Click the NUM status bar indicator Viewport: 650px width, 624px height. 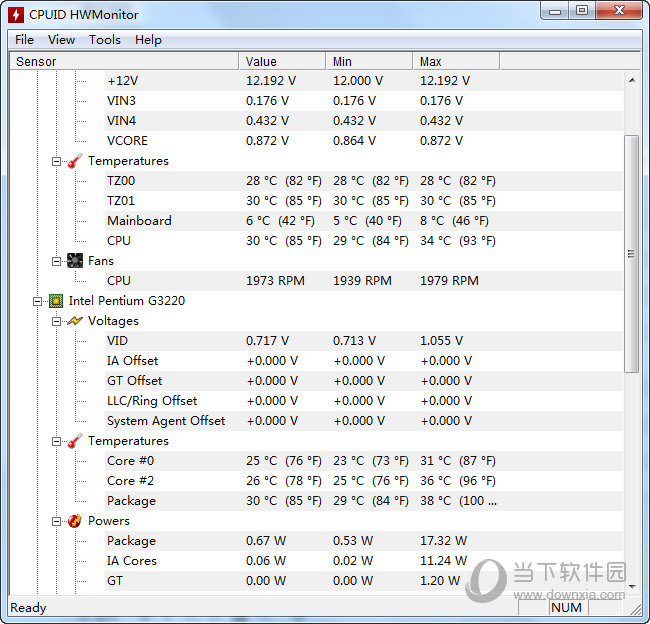(x=566, y=607)
